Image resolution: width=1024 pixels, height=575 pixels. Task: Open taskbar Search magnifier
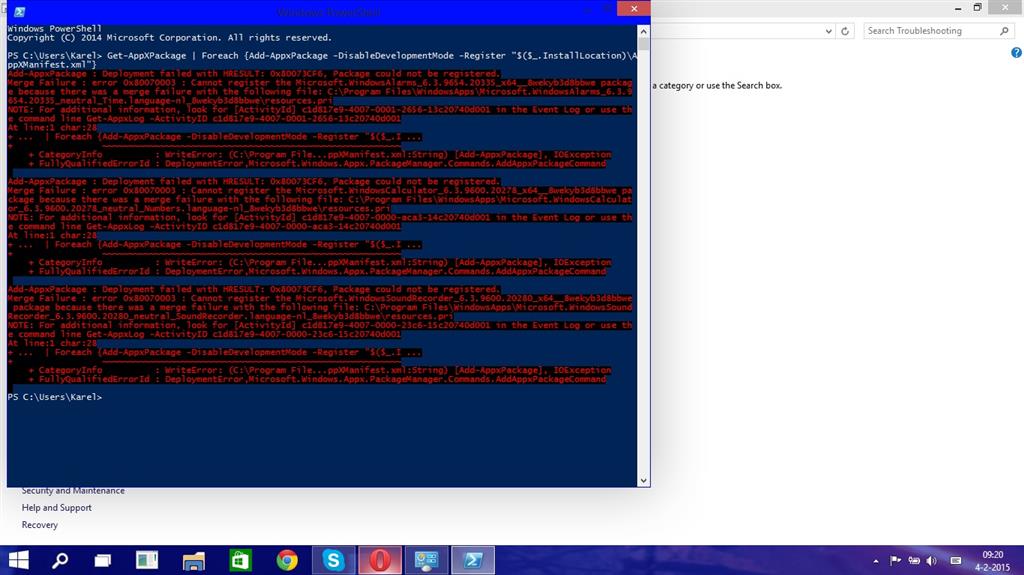tap(60, 560)
